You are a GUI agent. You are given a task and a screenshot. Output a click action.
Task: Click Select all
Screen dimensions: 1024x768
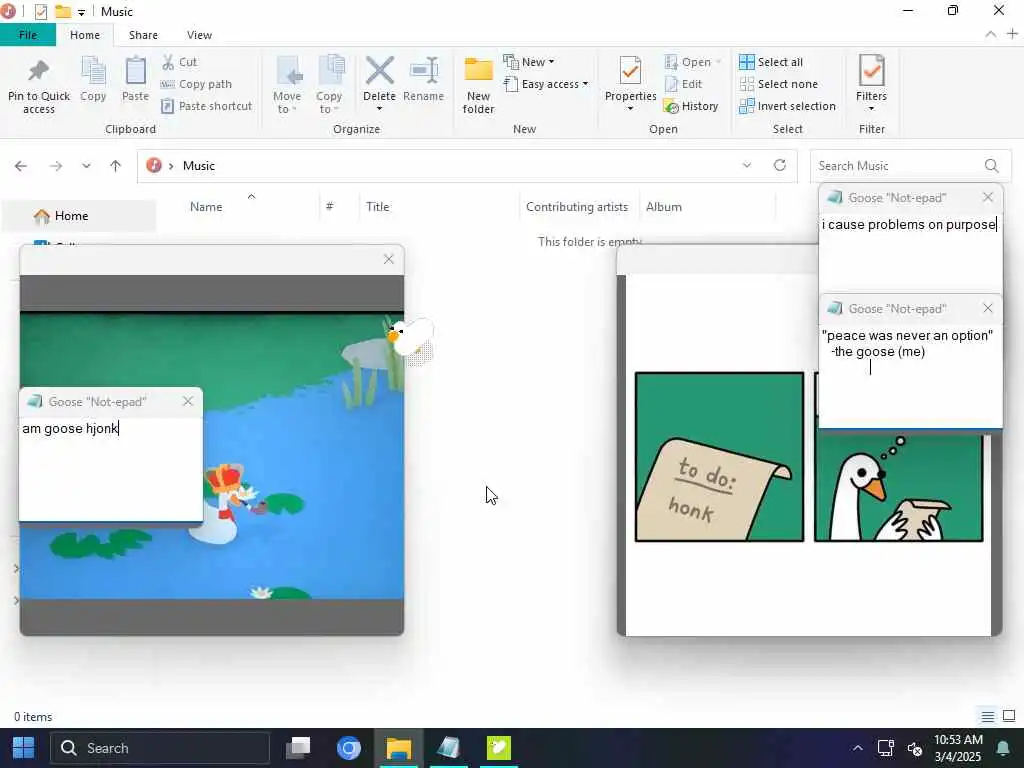[771, 62]
